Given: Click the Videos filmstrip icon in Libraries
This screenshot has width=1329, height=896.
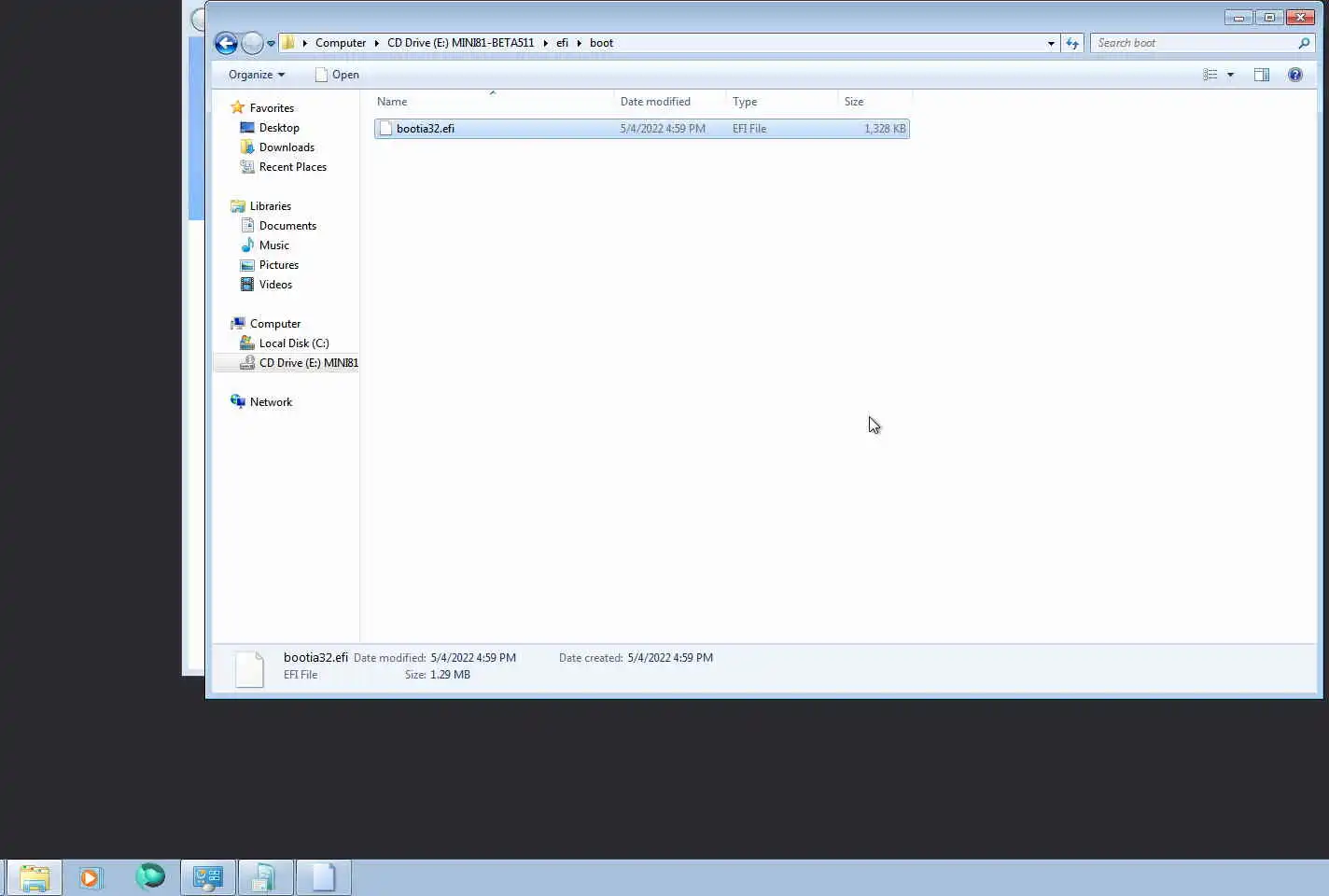Looking at the screenshot, I should pyautogui.click(x=247, y=284).
